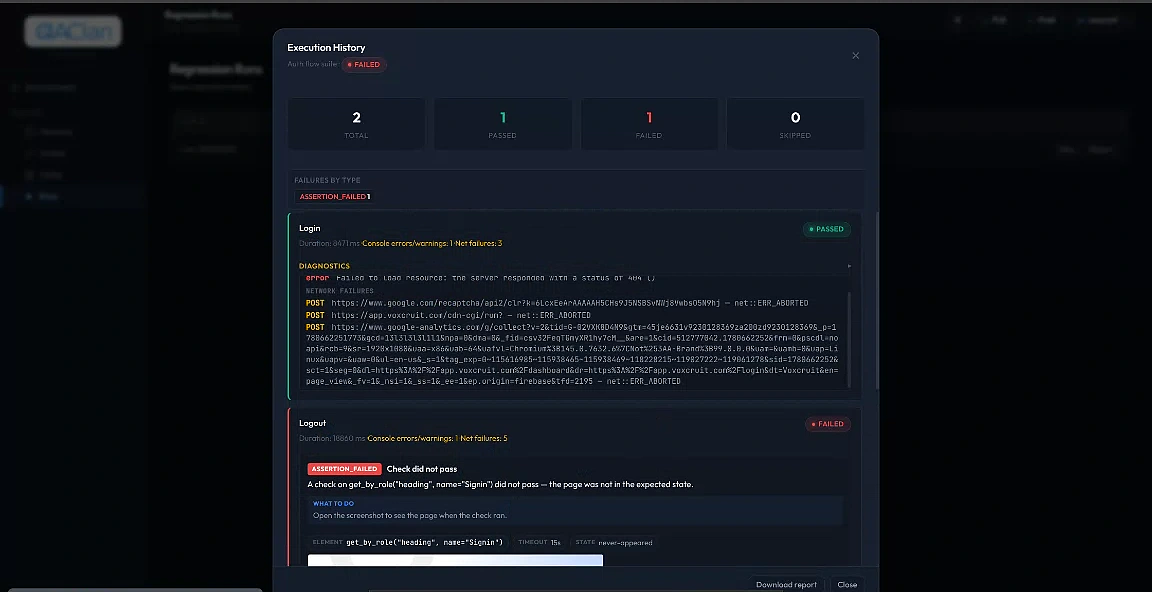
Task: Click the google-analytics collect POST URL
Action: [x=572, y=354]
